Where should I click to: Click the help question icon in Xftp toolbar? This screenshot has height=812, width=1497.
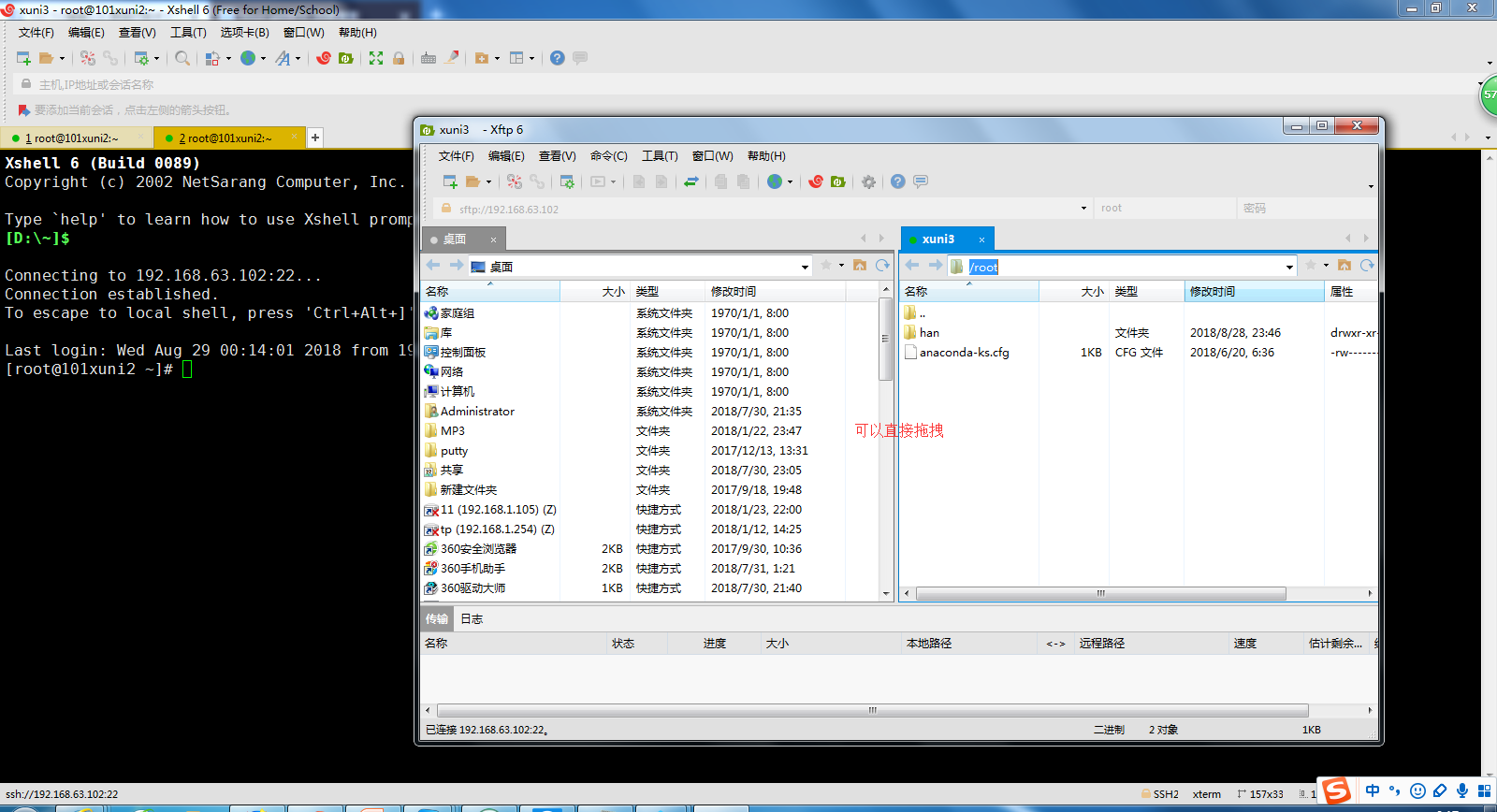(x=898, y=181)
